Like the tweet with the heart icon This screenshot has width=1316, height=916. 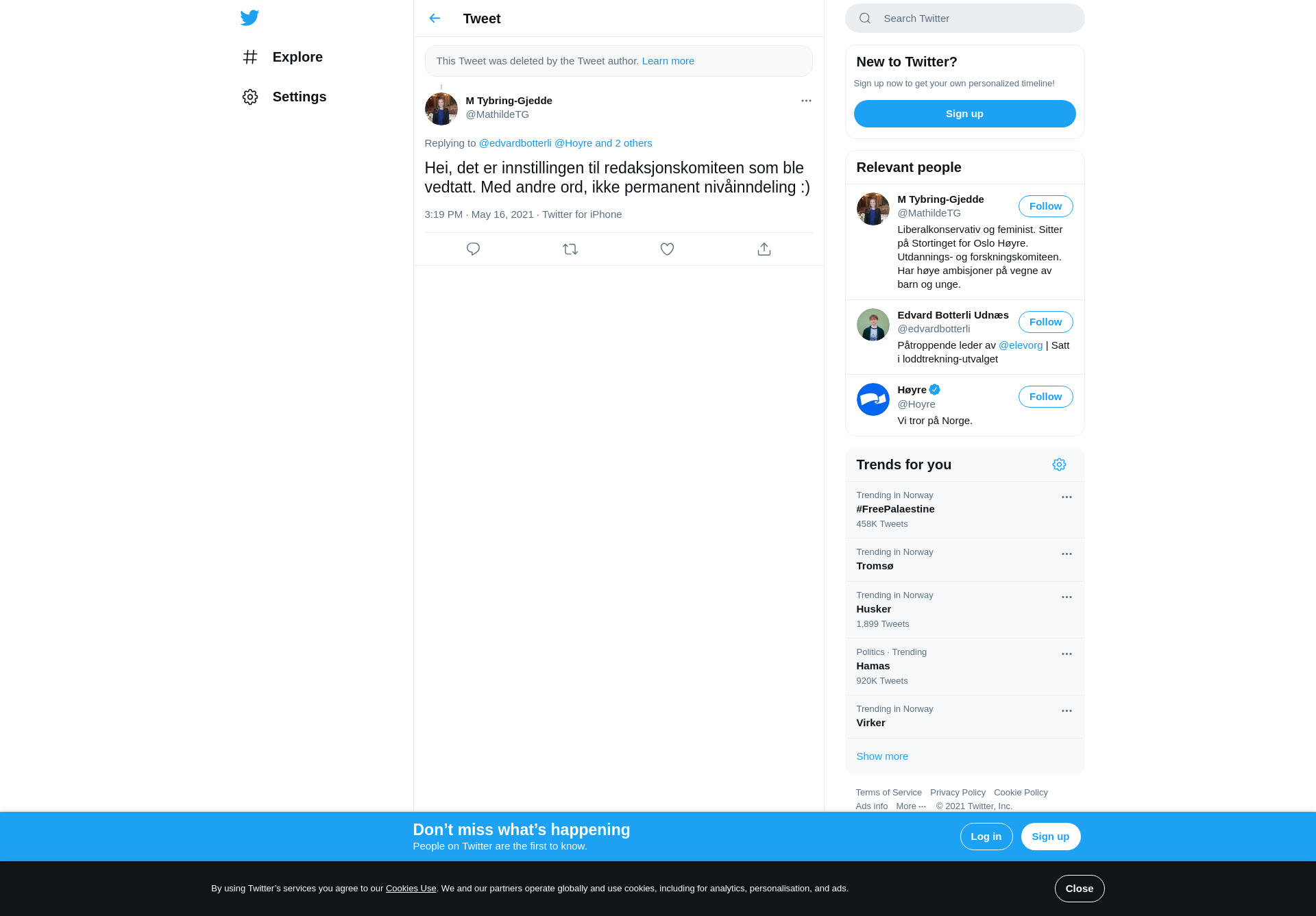click(667, 249)
